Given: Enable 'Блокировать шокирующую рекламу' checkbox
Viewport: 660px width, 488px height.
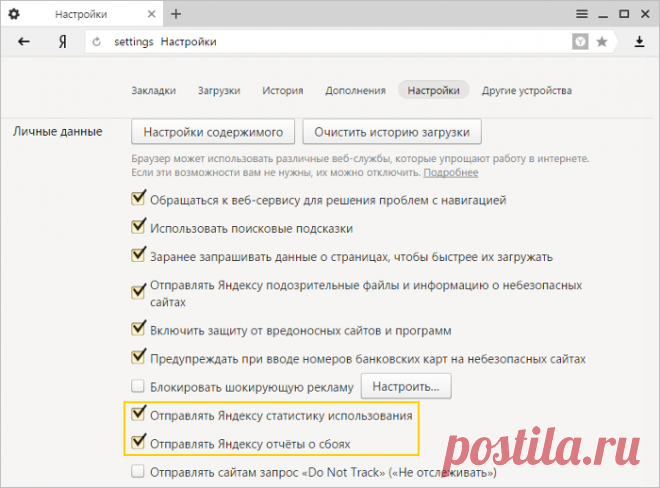Looking at the screenshot, I should click(139, 387).
